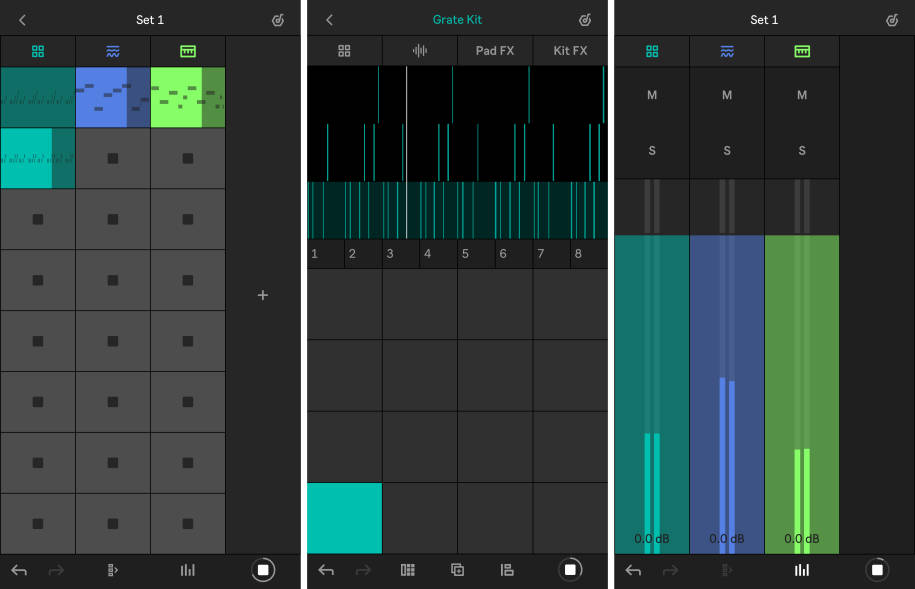Switch to the Pad FX tab

(x=494, y=50)
